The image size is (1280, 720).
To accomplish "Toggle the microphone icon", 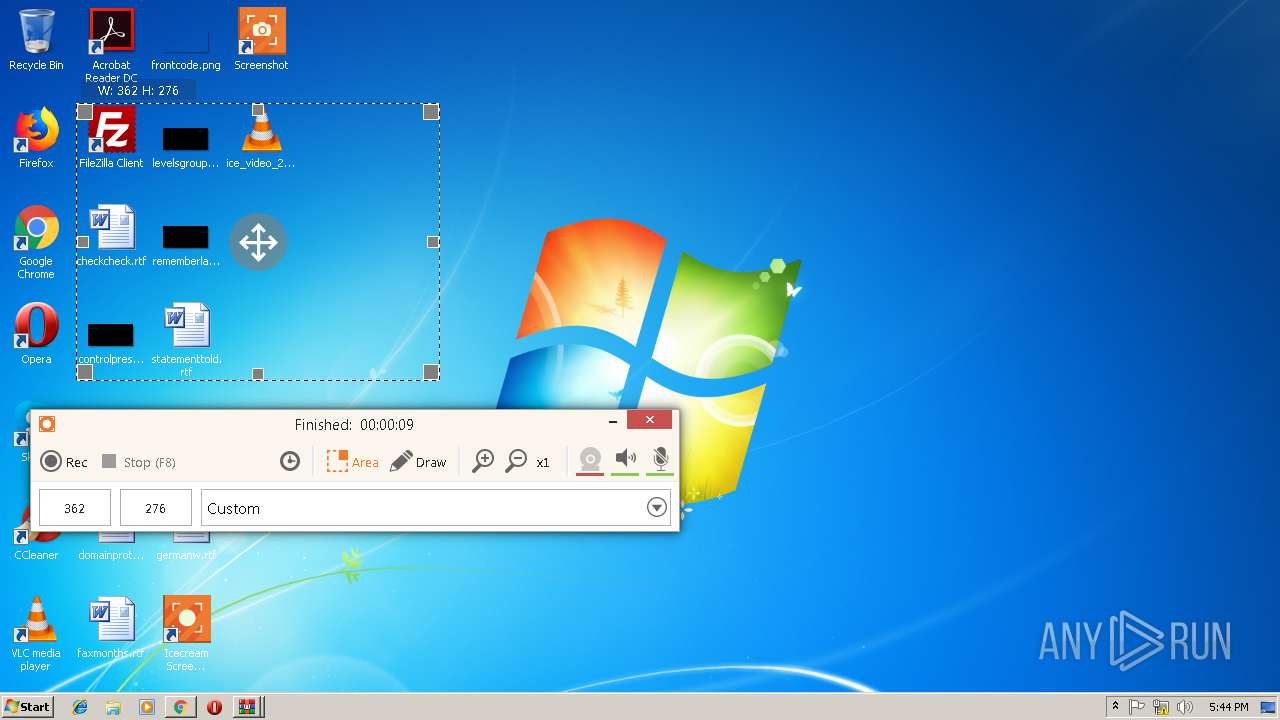I will click(660, 460).
